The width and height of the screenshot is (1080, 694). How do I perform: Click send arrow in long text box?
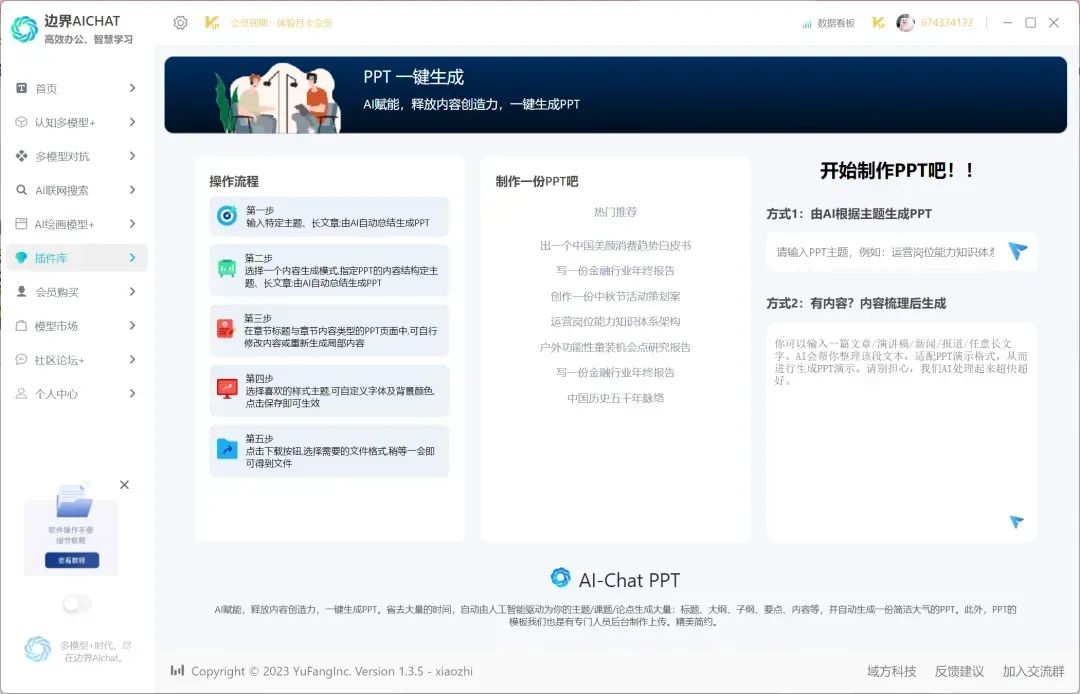coord(1016,521)
